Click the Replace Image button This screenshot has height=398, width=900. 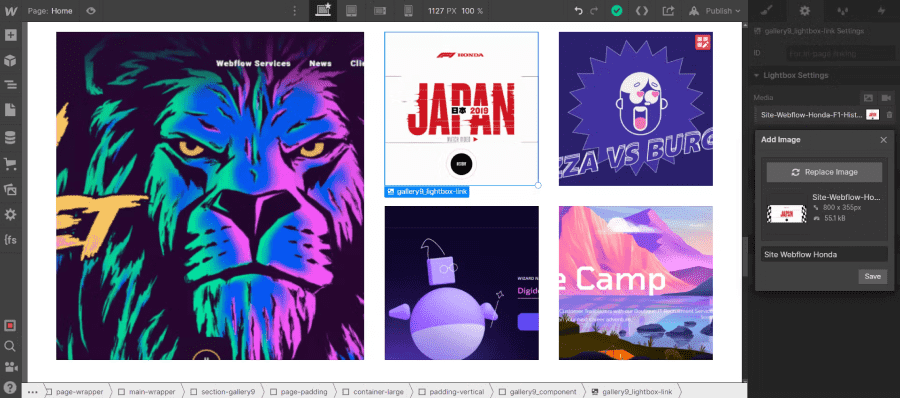(x=824, y=172)
